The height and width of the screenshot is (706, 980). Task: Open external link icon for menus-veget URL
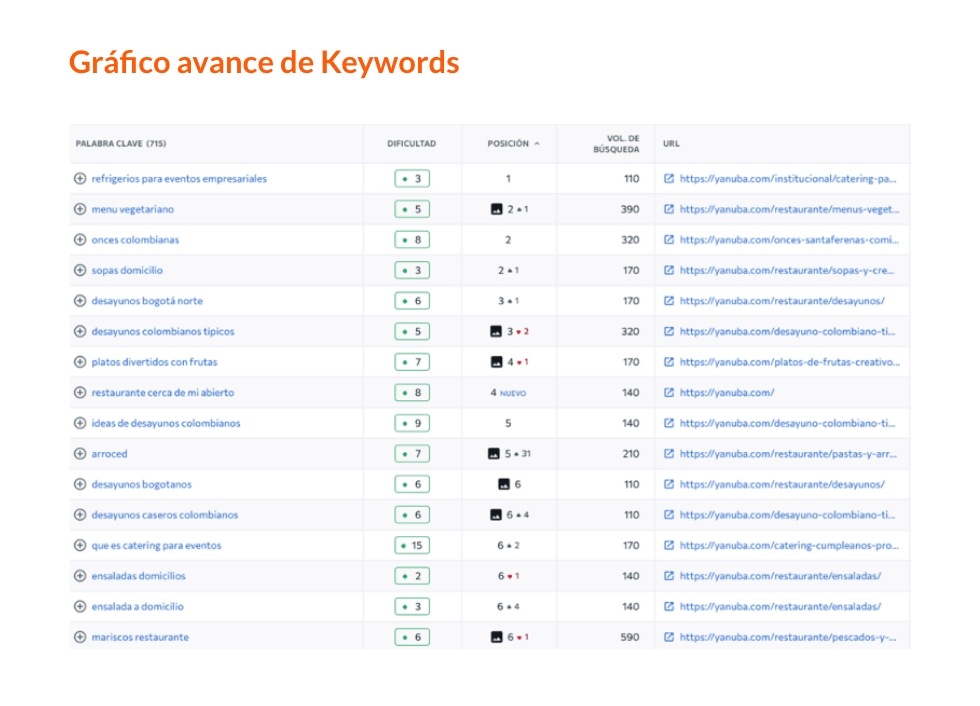coord(669,209)
